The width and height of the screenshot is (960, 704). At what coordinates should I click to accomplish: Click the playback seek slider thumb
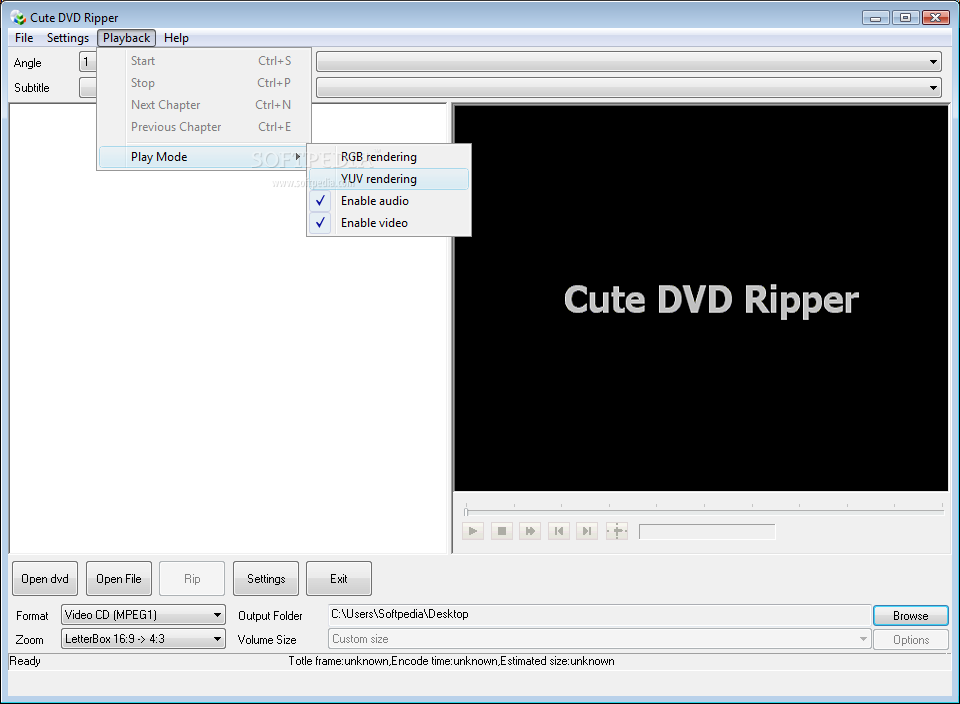(x=466, y=511)
